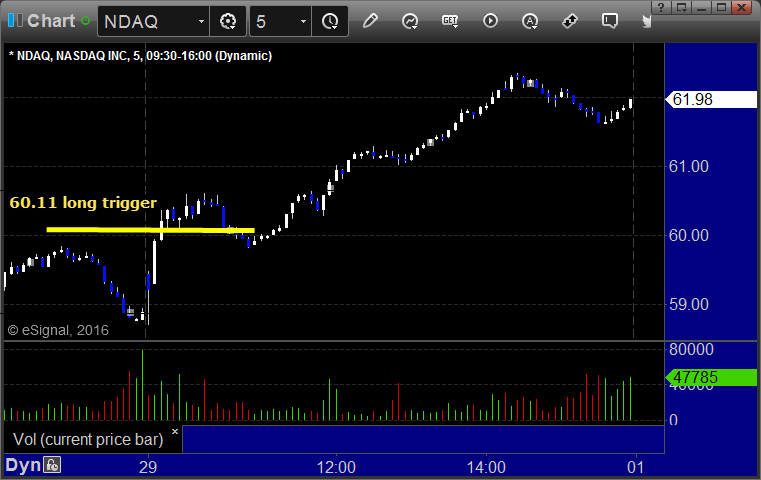Click the 61.98 current price marker
This screenshot has height=480, width=761.
[x=711, y=99]
